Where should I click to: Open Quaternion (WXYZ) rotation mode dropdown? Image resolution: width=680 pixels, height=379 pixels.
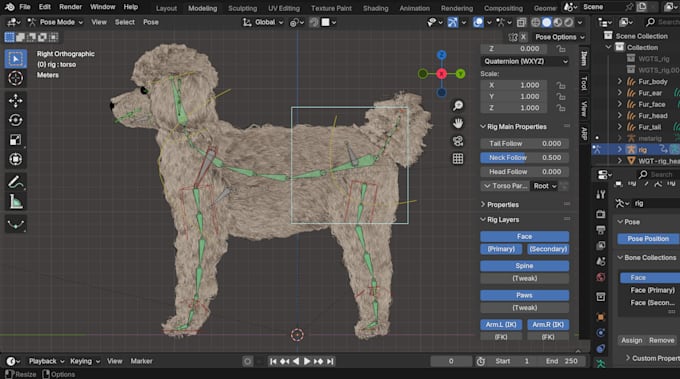(524, 61)
